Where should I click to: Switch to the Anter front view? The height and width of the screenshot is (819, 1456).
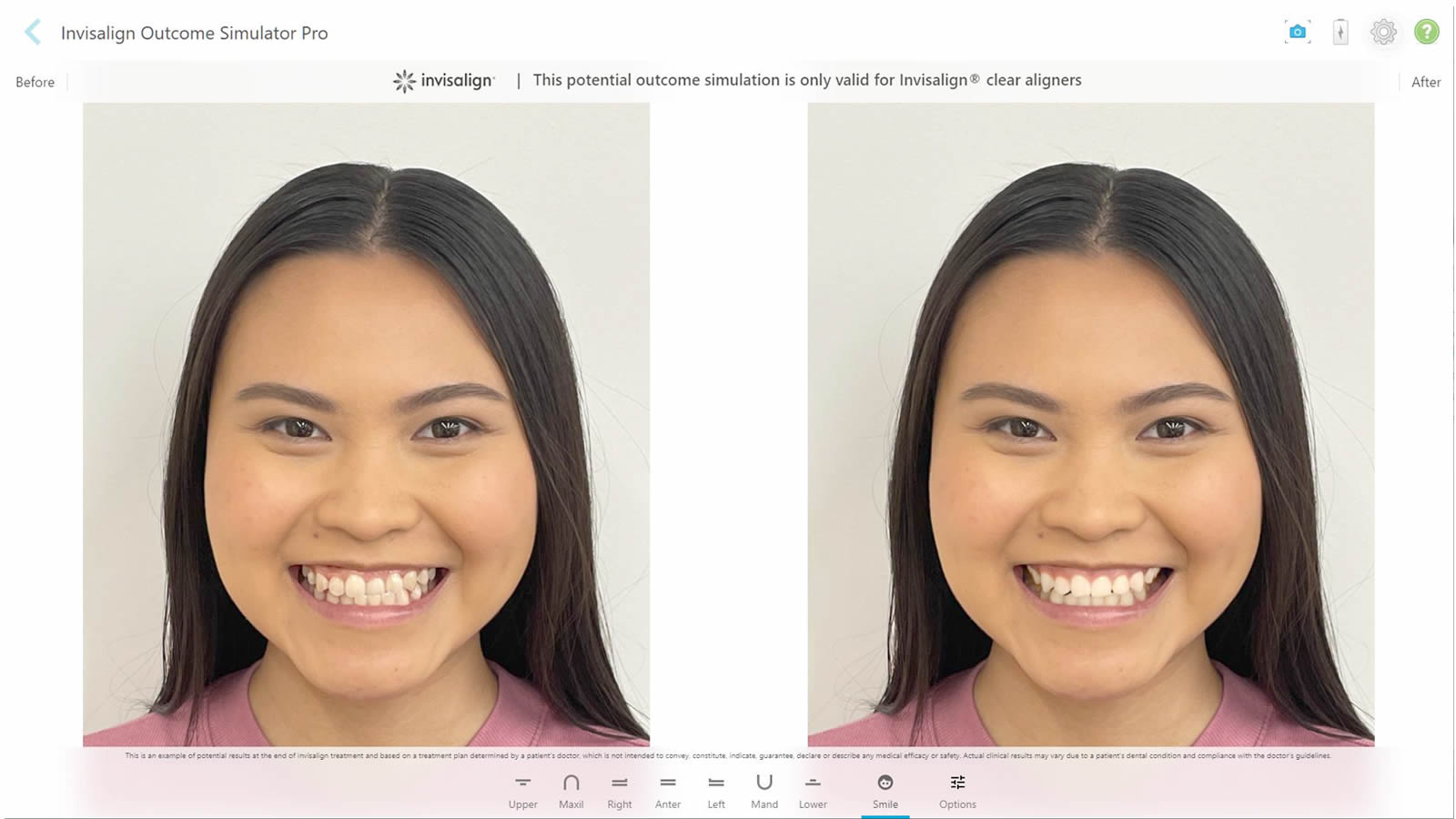668,791
